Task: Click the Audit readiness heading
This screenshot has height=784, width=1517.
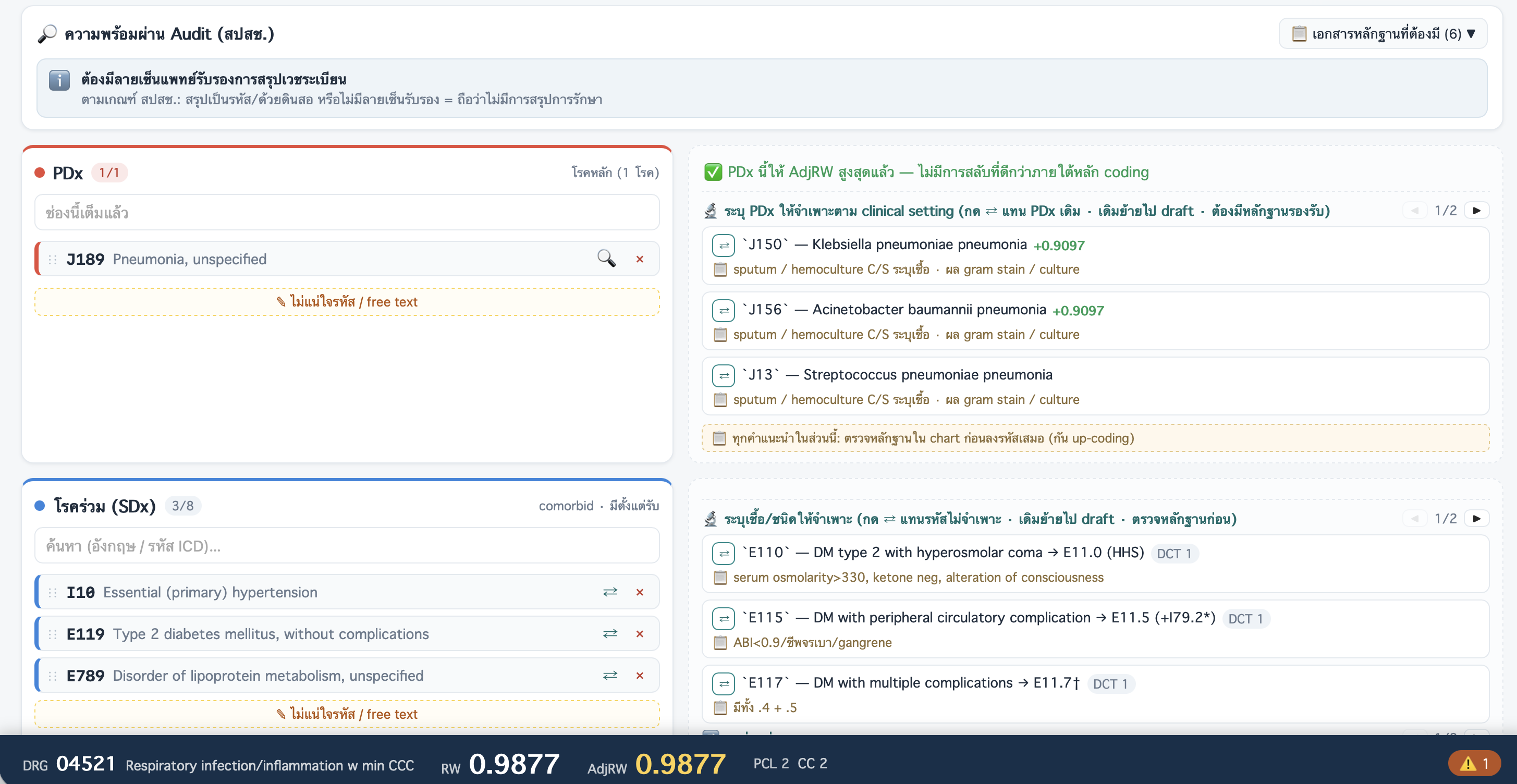Action: pyautogui.click(x=169, y=33)
